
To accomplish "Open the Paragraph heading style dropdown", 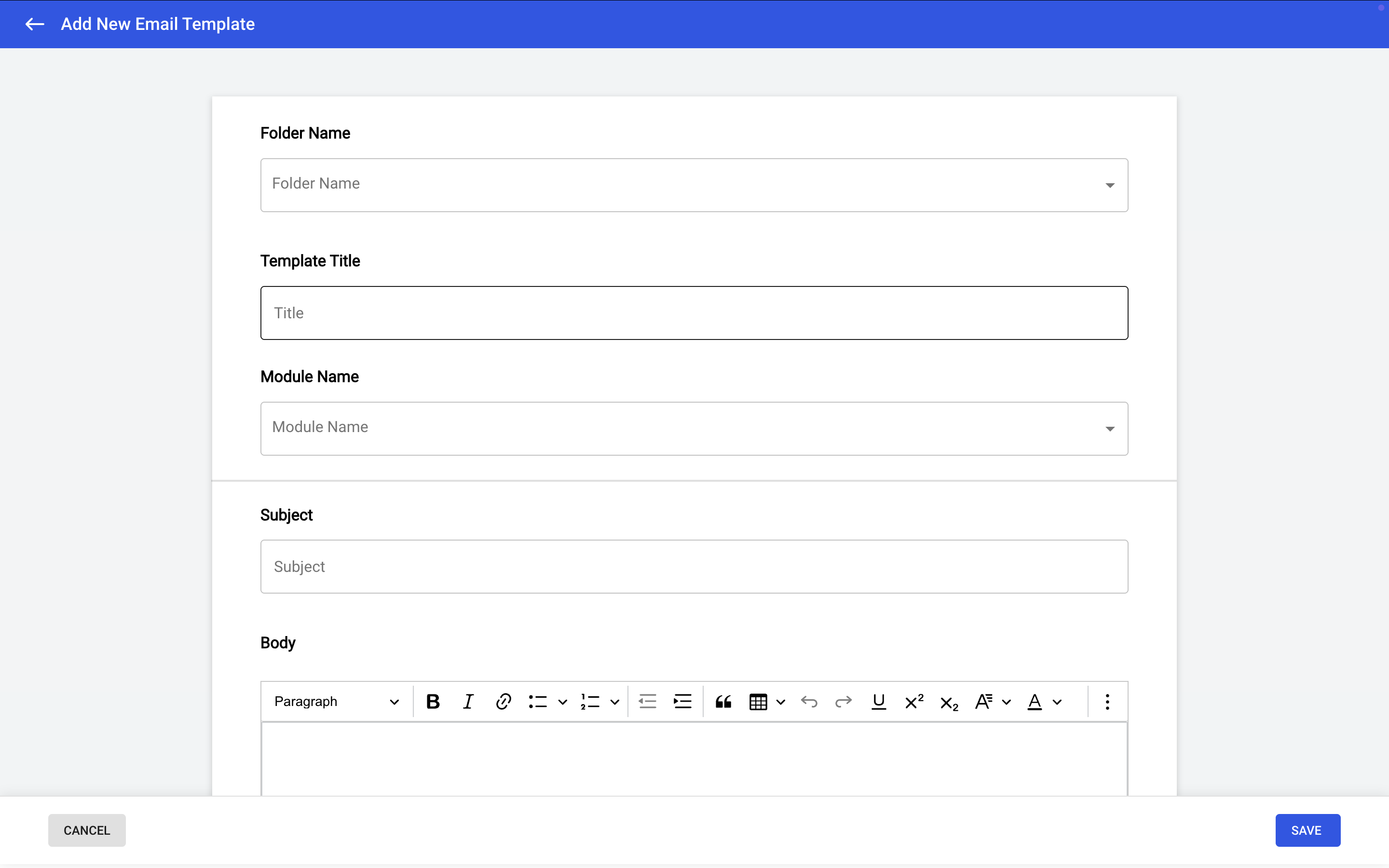I will tap(336, 702).
